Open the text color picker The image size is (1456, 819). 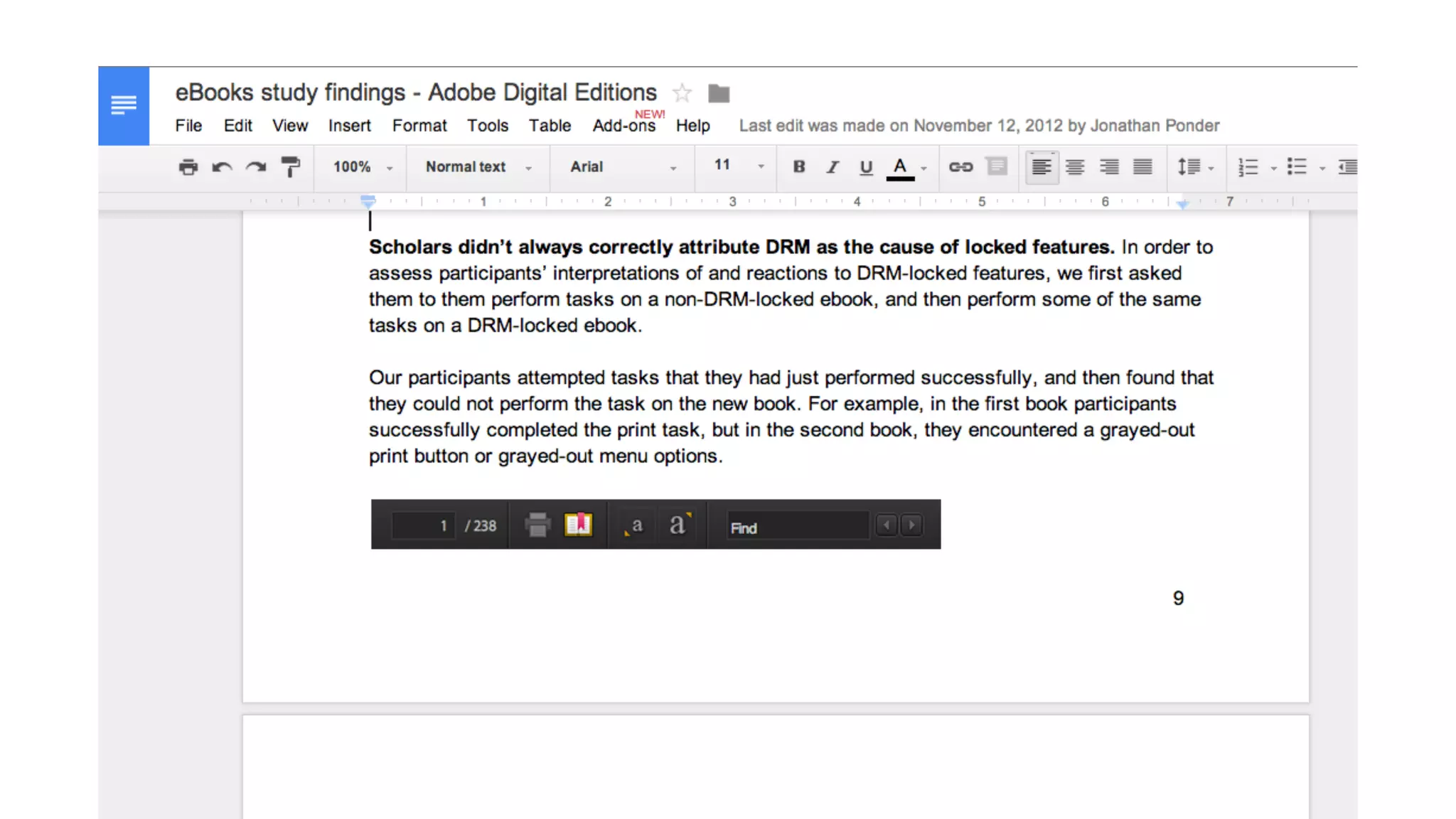(901, 167)
